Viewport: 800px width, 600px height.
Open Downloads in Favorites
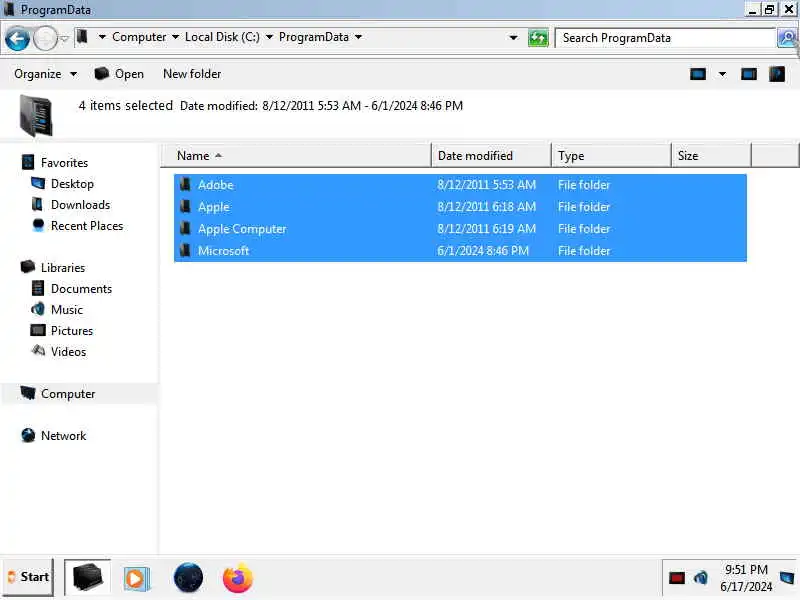(80, 205)
